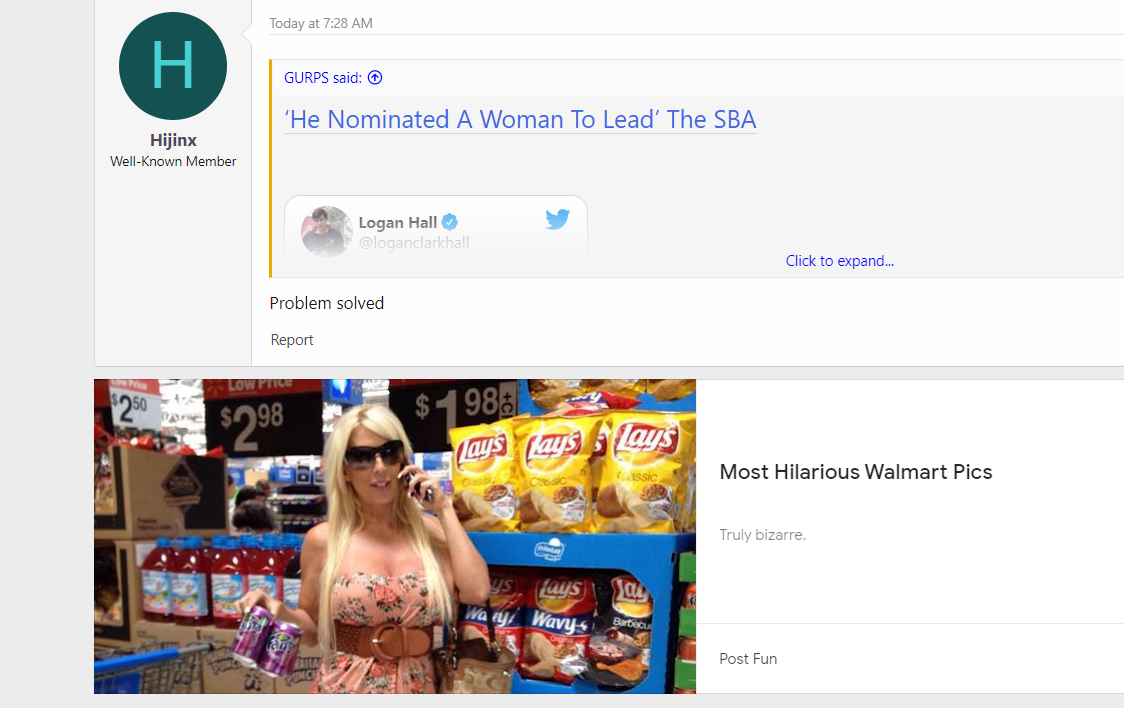Click Logan Hall's tweet profile picture

coord(326,231)
